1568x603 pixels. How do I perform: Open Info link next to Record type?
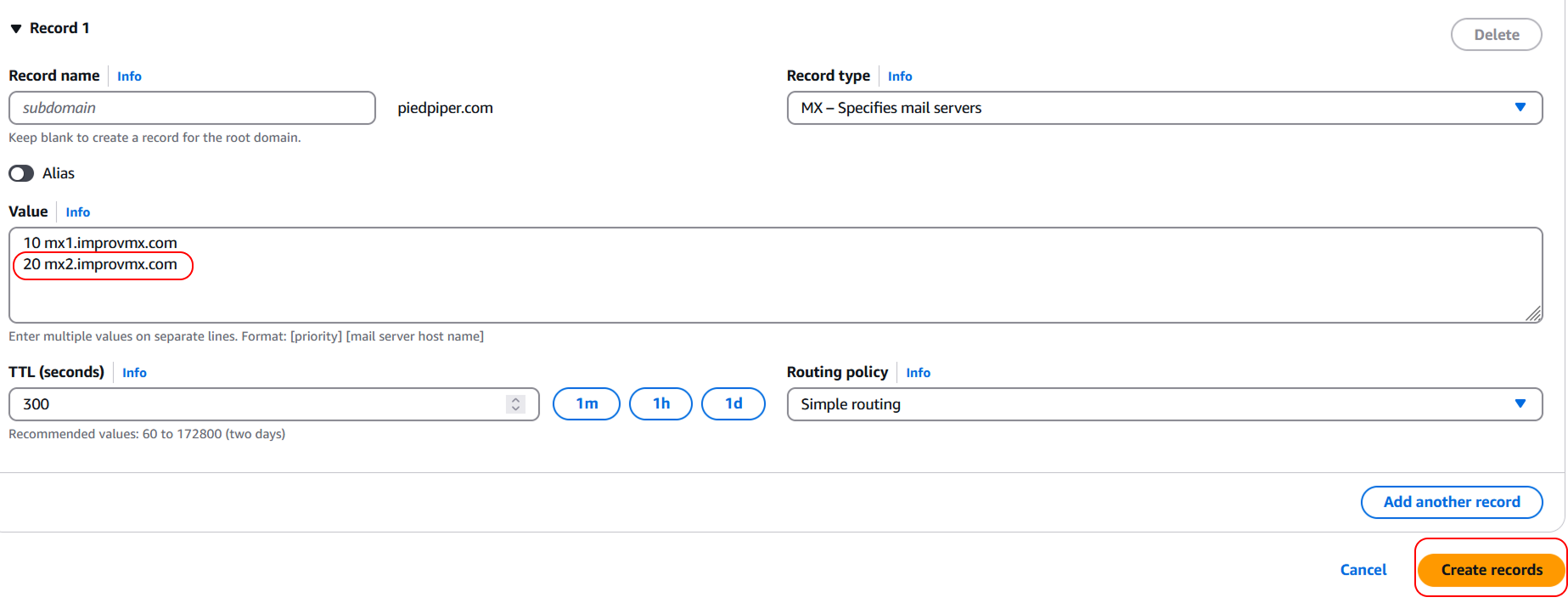[900, 76]
